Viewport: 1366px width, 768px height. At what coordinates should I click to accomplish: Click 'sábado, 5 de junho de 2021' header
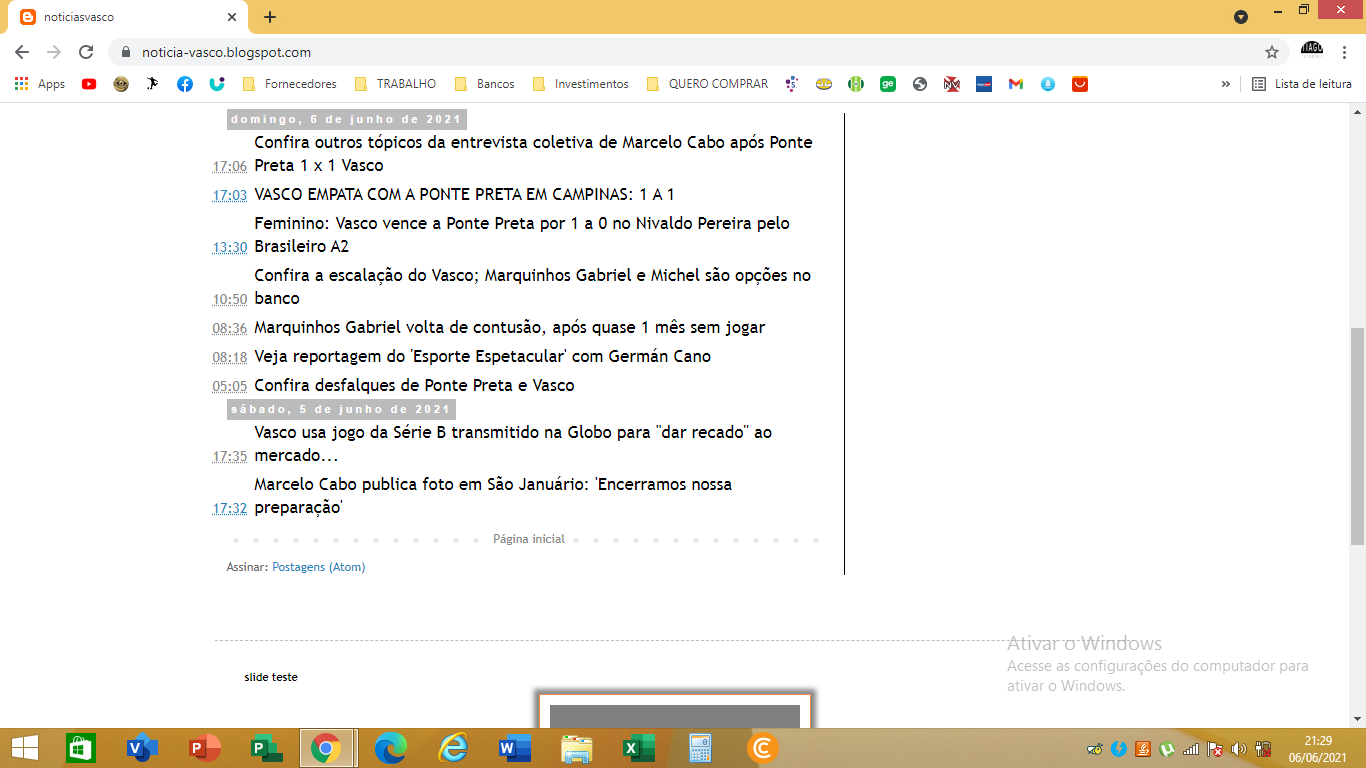[x=341, y=409]
